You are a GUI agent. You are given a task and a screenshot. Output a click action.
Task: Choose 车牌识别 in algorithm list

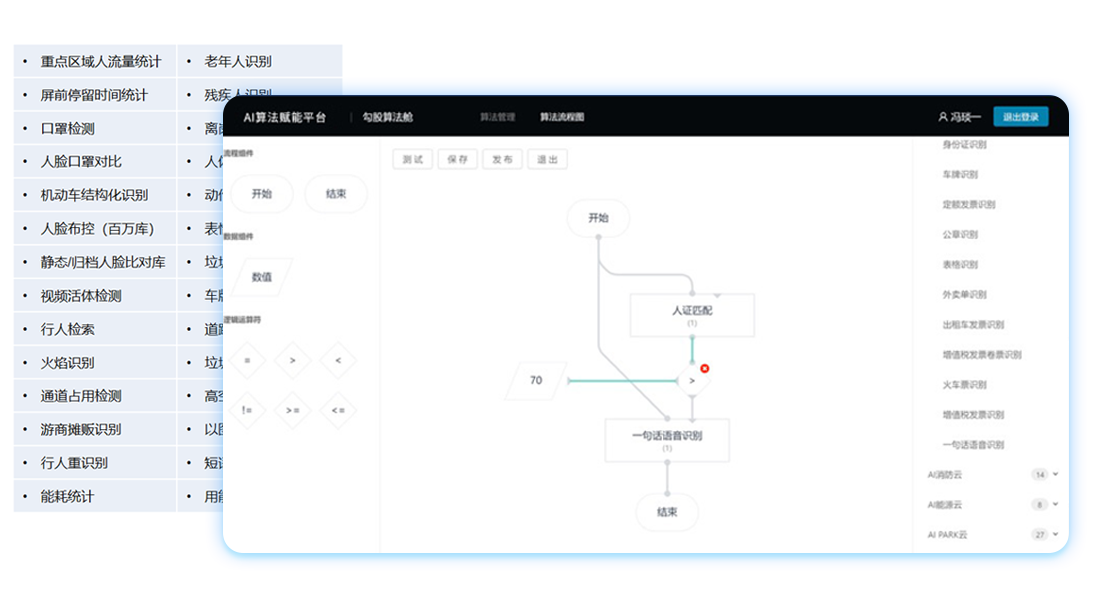pos(960,175)
